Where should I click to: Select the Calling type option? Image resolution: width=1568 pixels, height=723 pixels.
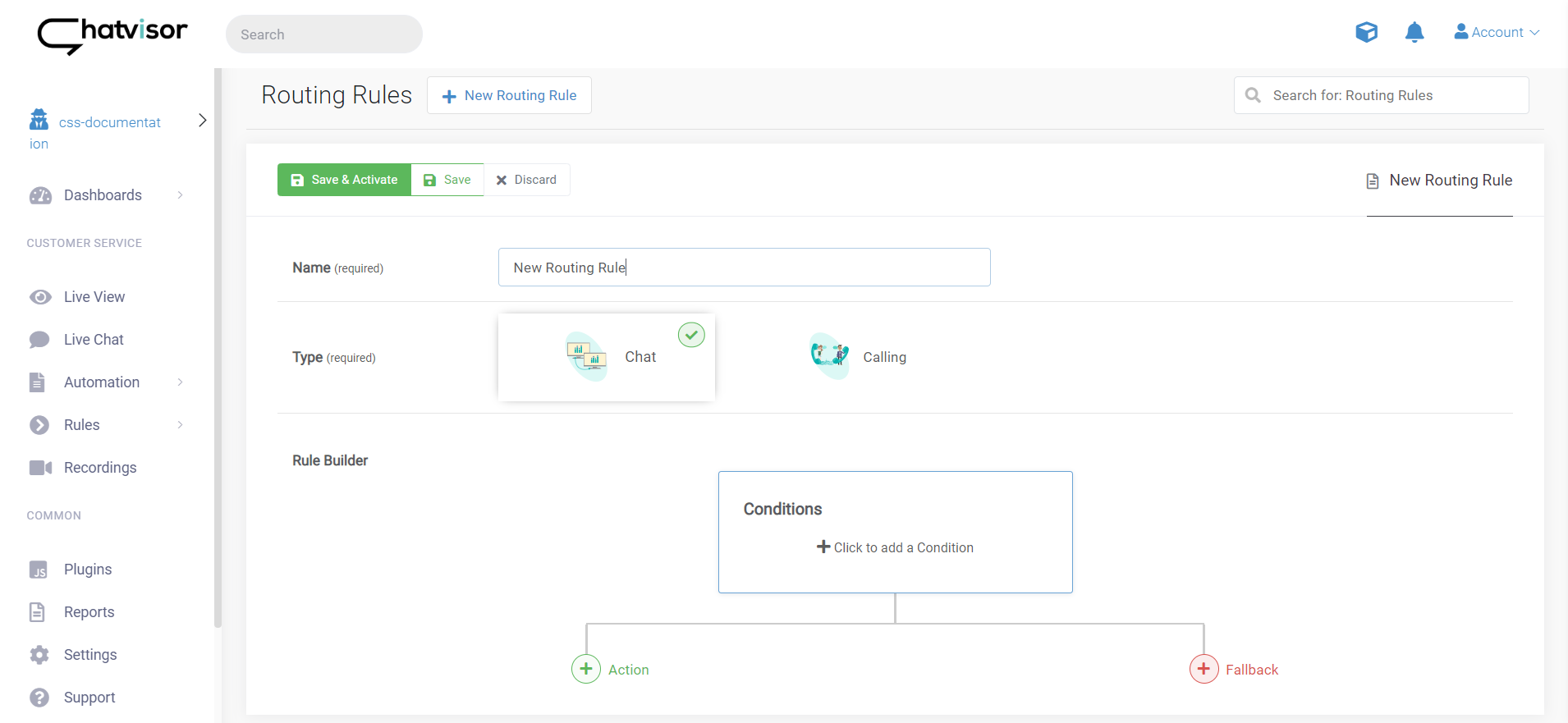(857, 357)
